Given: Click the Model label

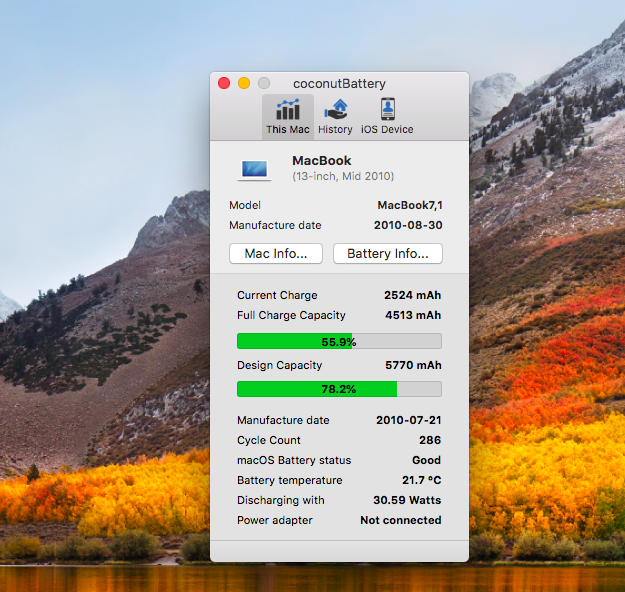Looking at the screenshot, I should pyautogui.click(x=245, y=205).
